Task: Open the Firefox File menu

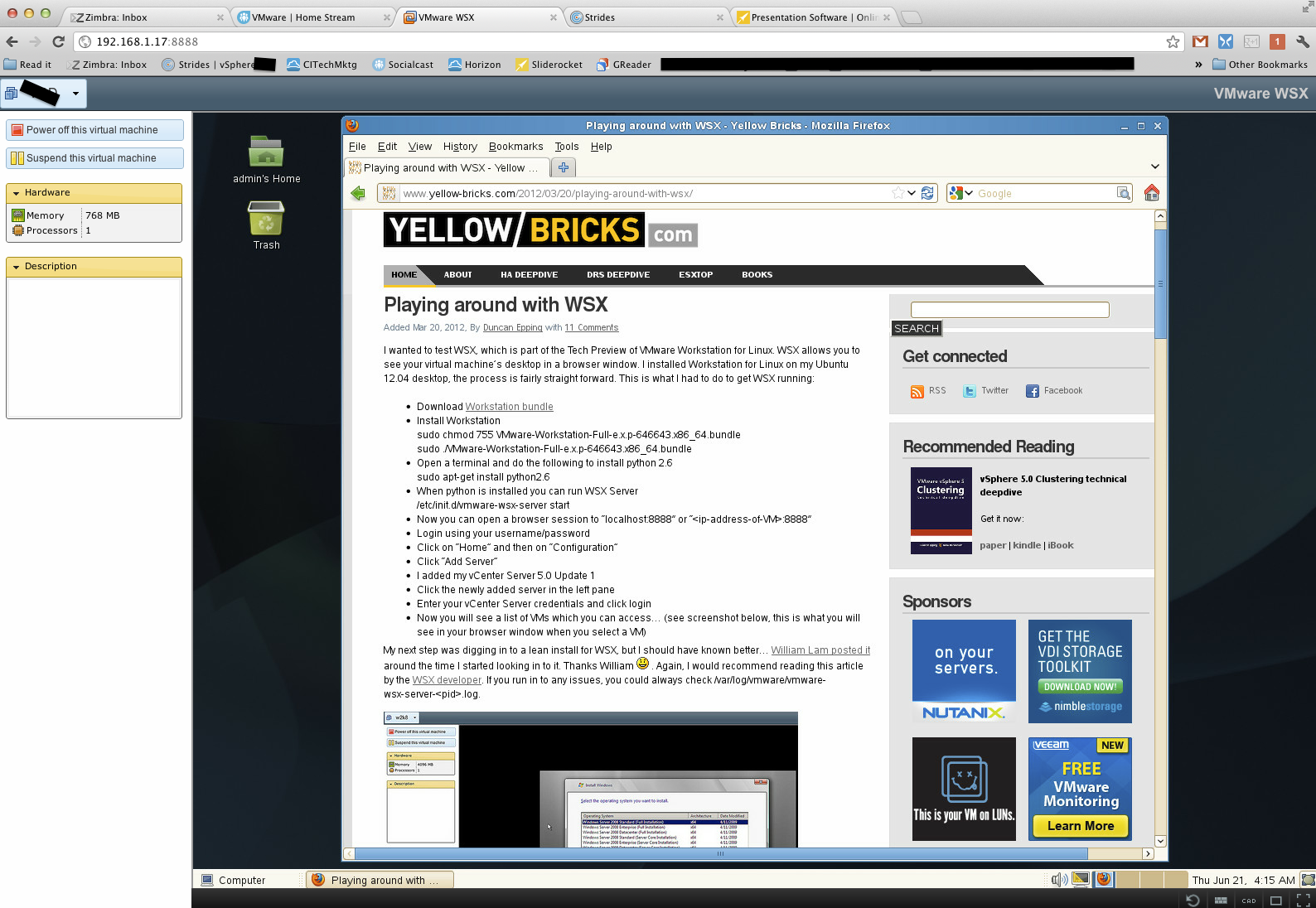Action: 357,147
